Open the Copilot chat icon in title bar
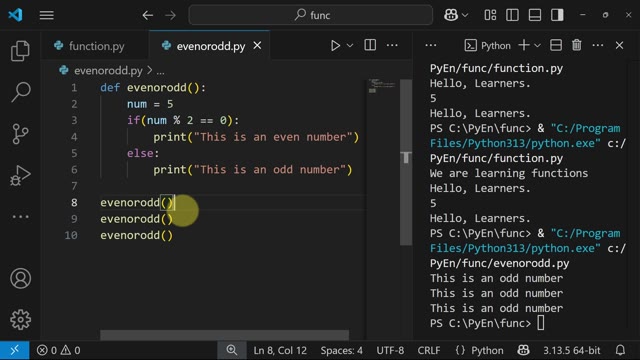The width and height of the screenshot is (640, 360). (x=451, y=15)
